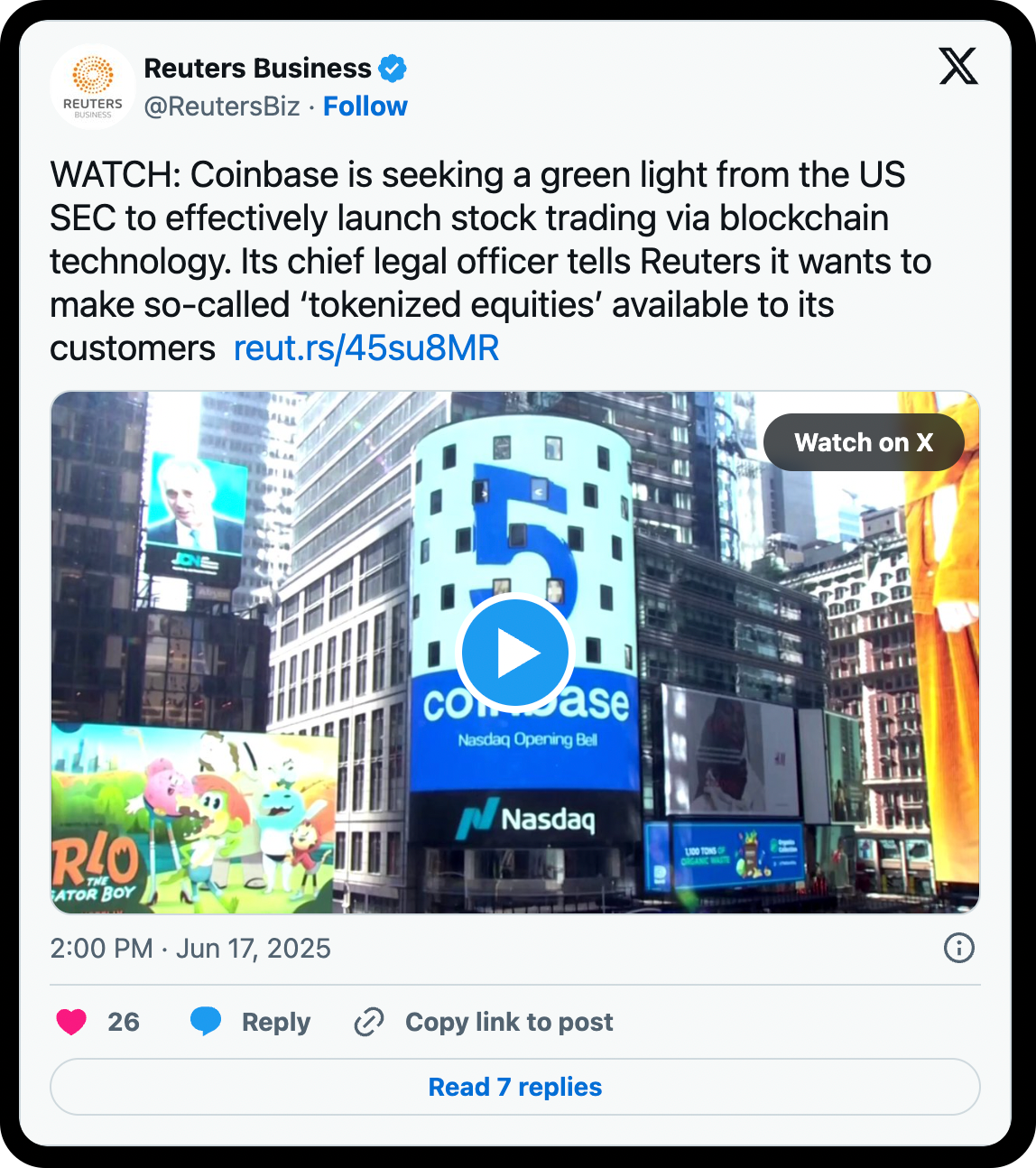Click the Watch on X button
The width and height of the screenshot is (1036, 1168).
point(864,442)
